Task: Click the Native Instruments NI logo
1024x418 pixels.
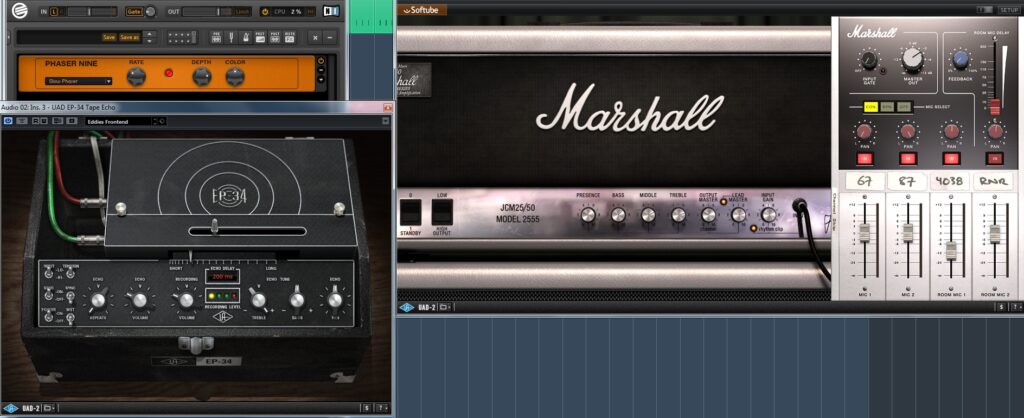Action: click(331, 11)
